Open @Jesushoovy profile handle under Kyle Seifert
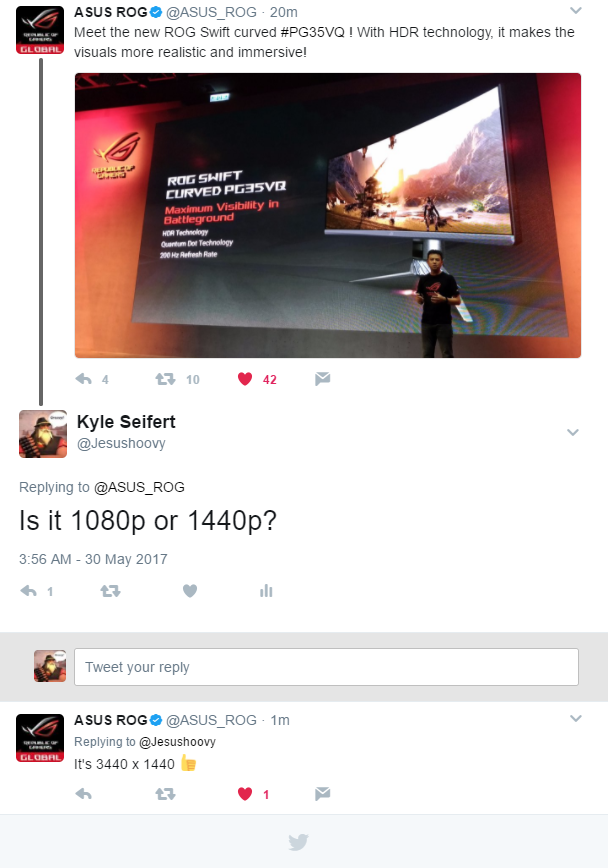 click(x=121, y=443)
